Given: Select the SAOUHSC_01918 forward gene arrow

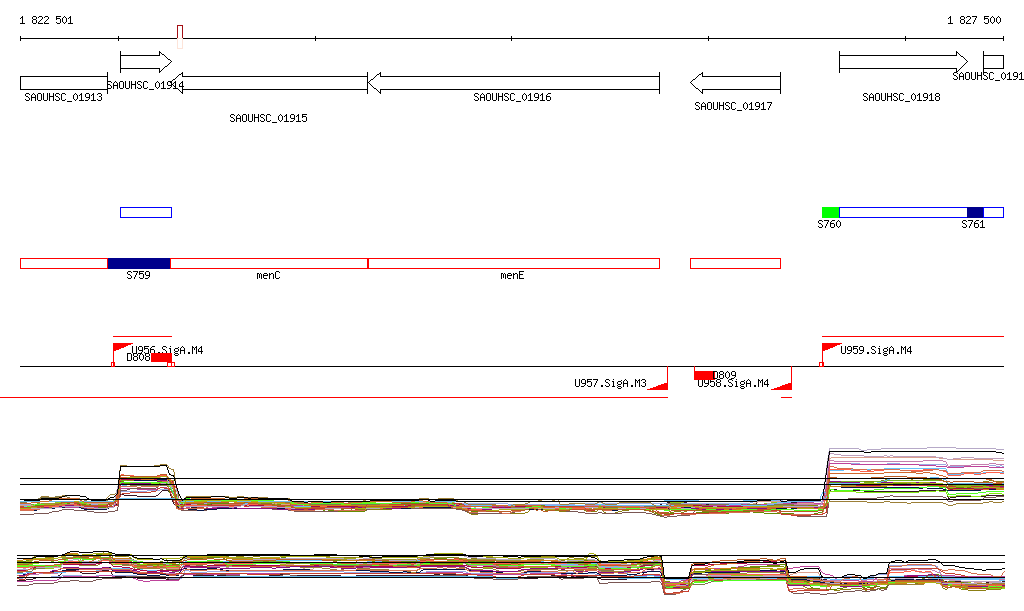Looking at the screenshot, I should point(903,62).
